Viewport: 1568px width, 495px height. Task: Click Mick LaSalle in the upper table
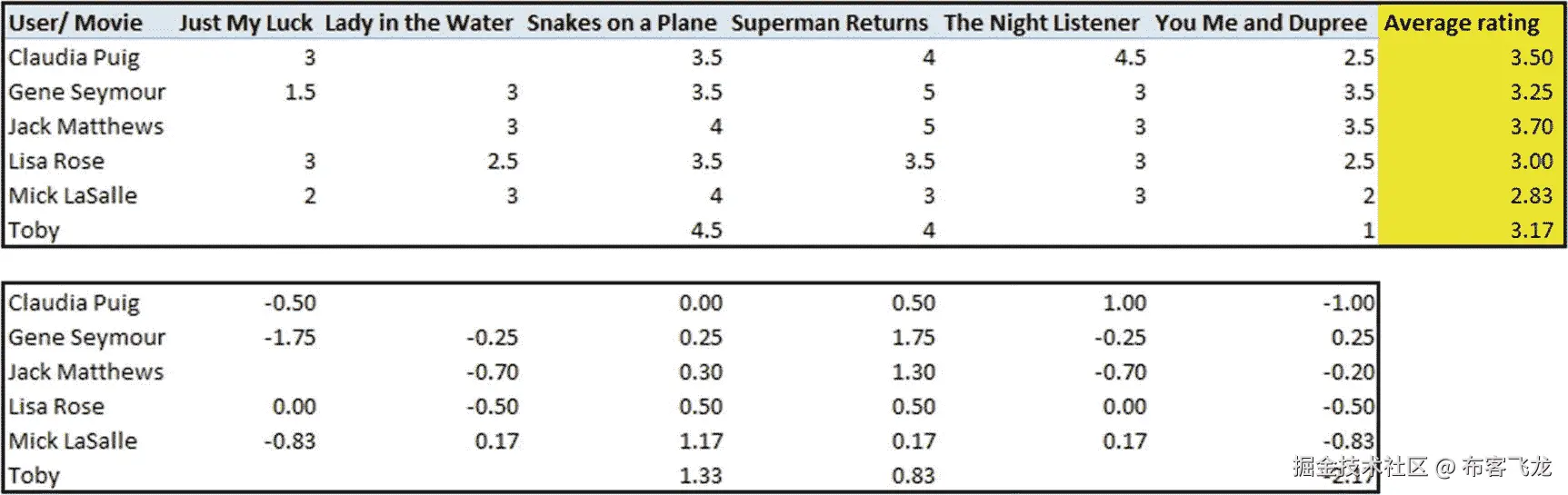[x=73, y=196]
